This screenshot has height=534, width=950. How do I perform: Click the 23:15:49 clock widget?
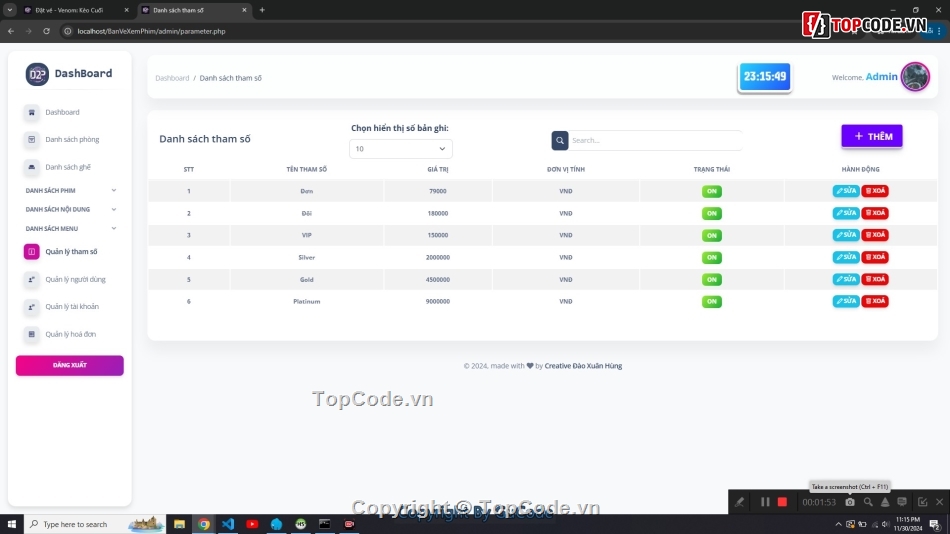click(765, 77)
